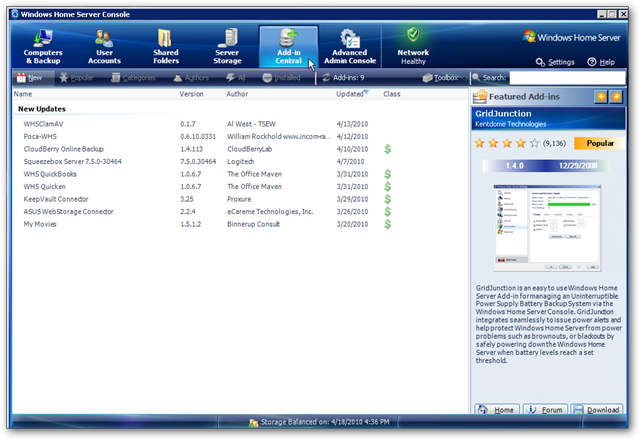Click WHS QuickBooks paid dollar icon
640x440 pixels.
click(387, 174)
